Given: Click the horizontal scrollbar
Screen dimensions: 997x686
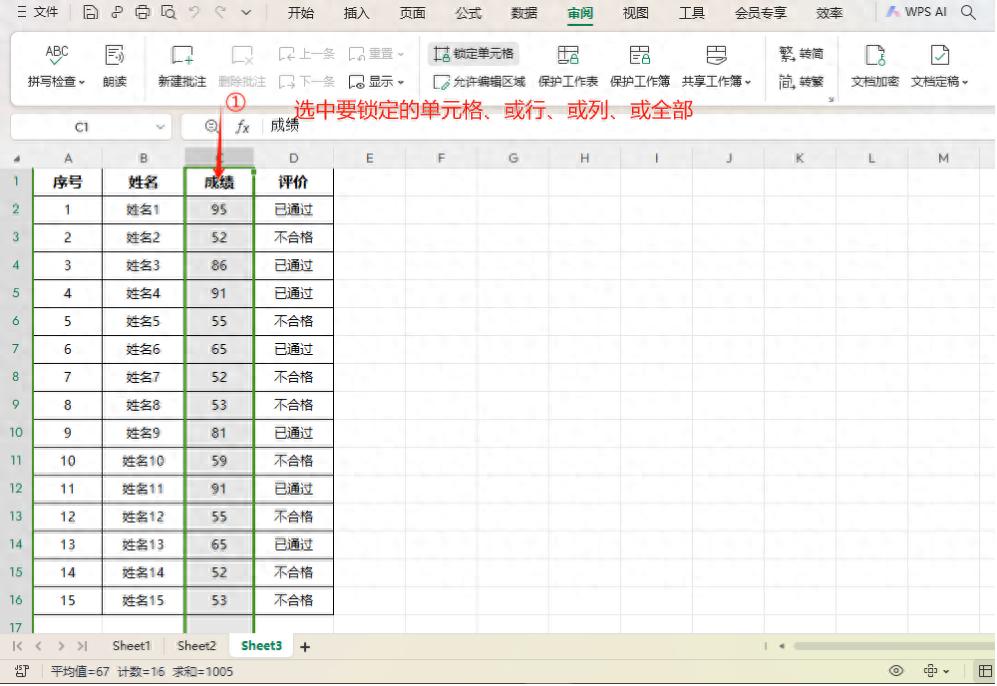Looking at the screenshot, I should pos(893,646).
